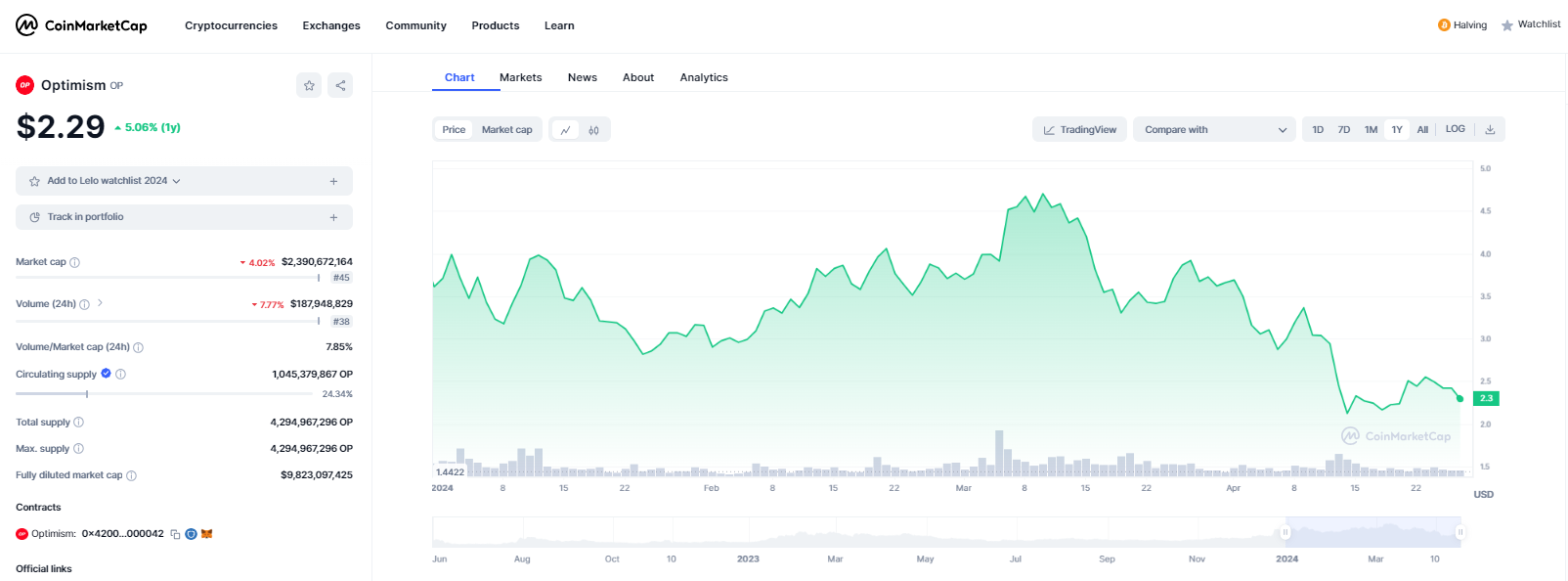Share the Optimism page
The height and width of the screenshot is (581, 1568).
[x=340, y=85]
